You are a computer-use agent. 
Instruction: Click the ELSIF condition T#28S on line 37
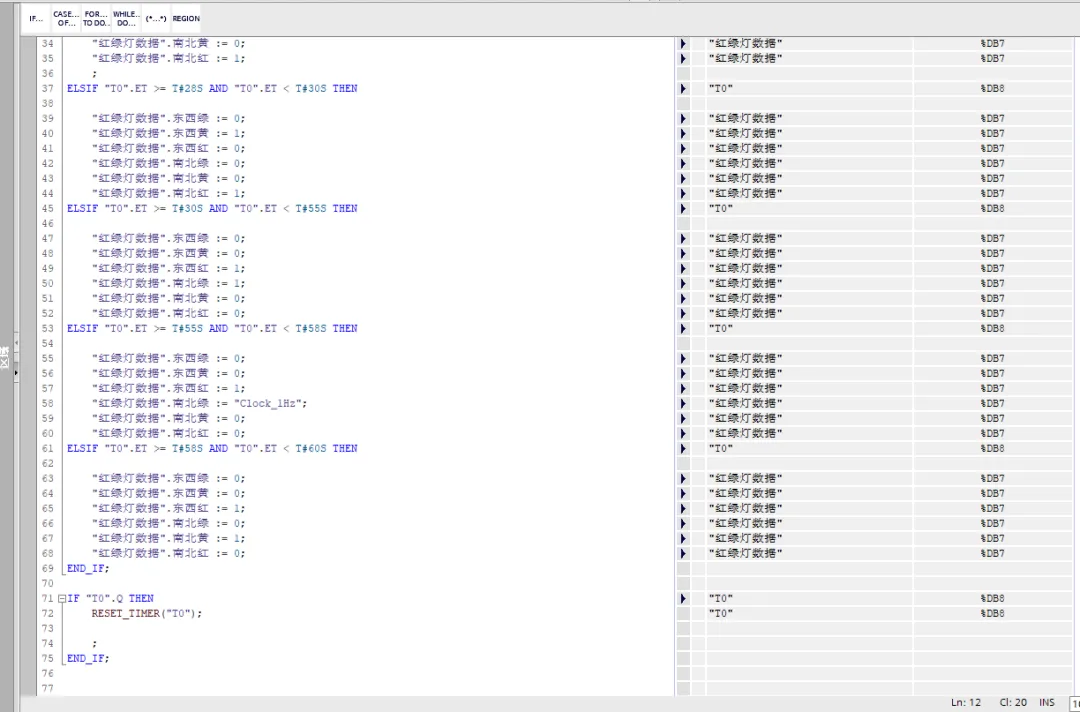click(x=189, y=89)
